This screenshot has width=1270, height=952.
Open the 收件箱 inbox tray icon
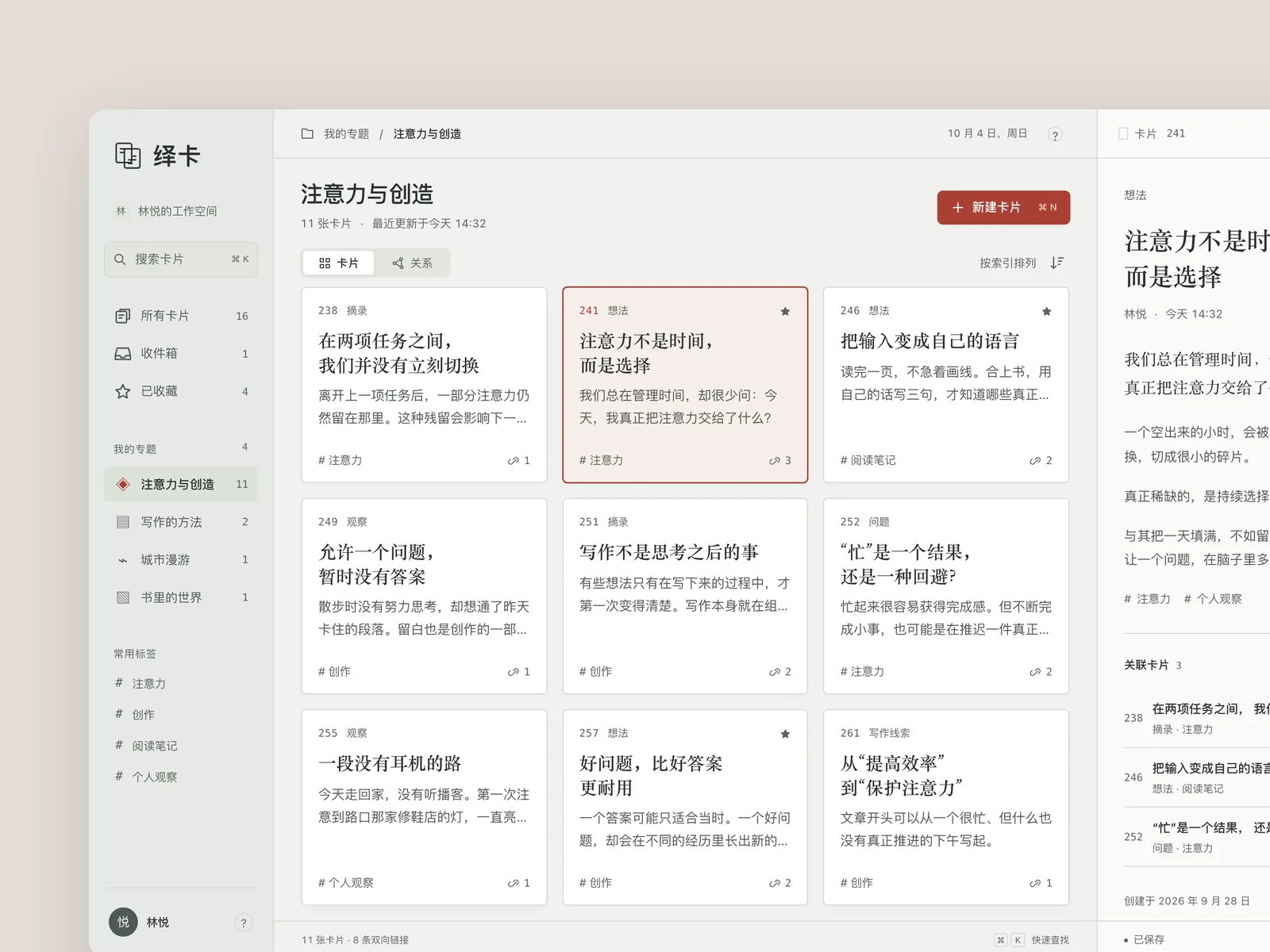tap(122, 354)
